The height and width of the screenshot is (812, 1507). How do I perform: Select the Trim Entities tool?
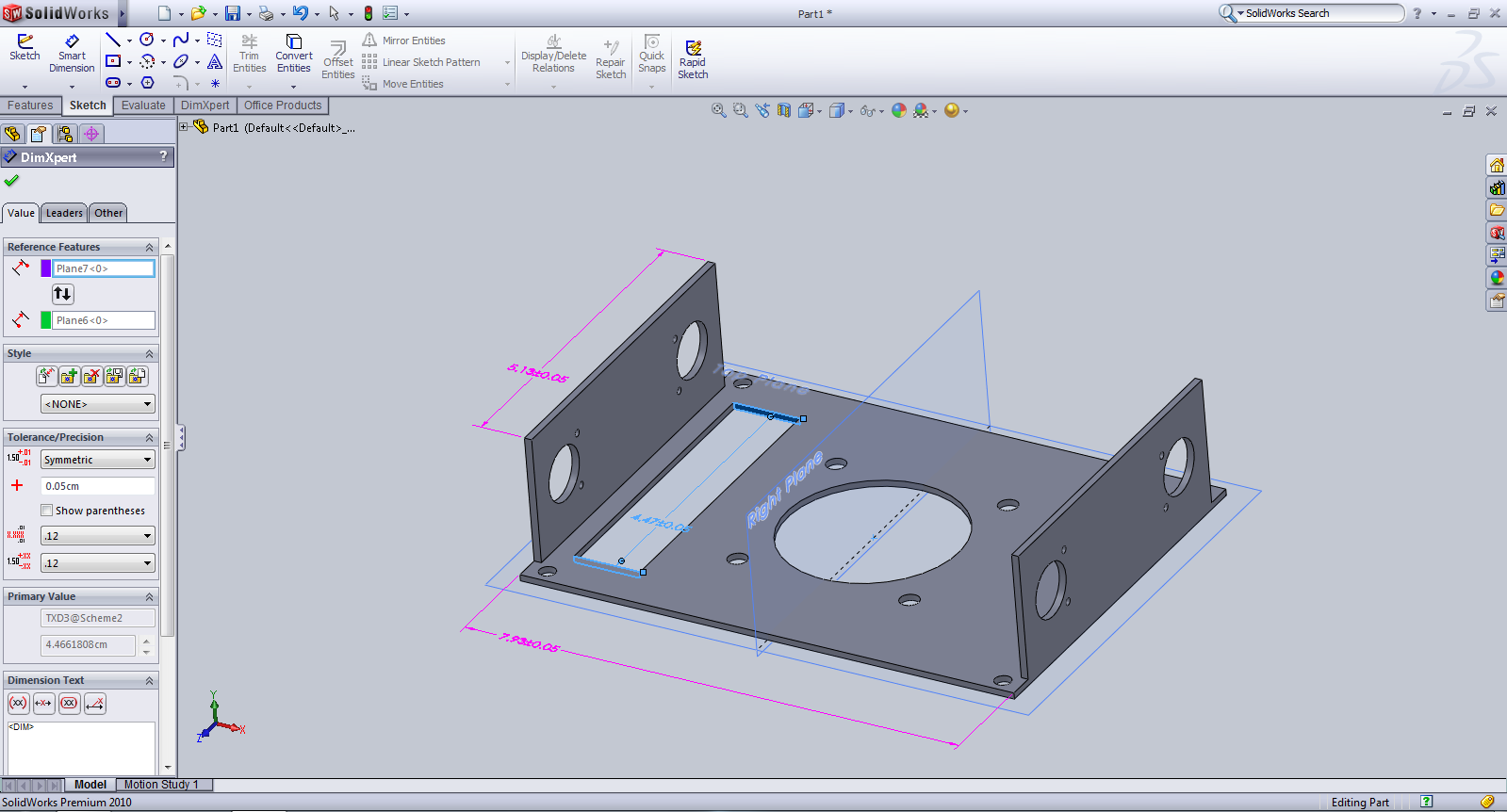[249, 54]
